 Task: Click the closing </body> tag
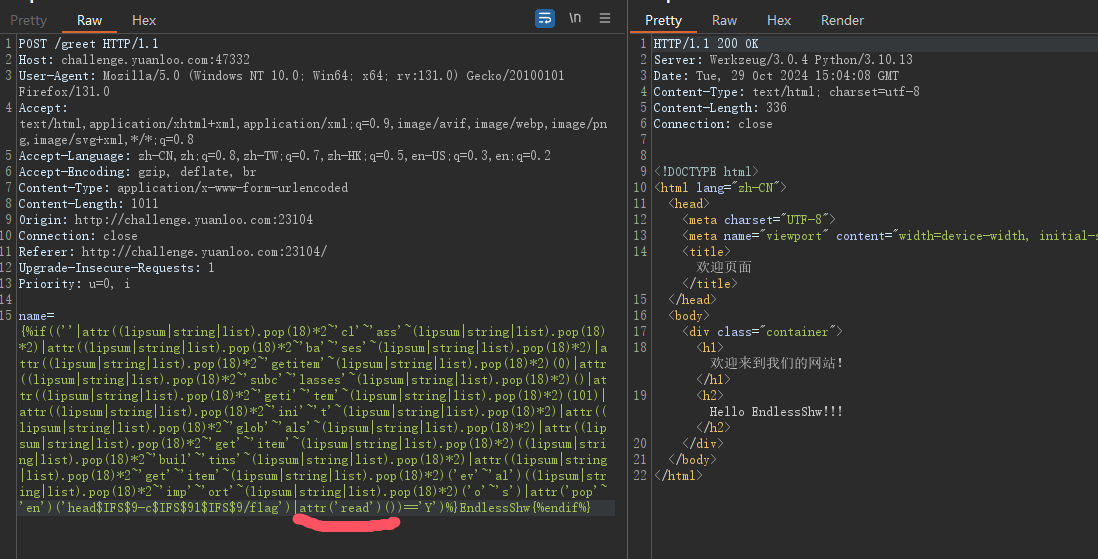[x=692, y=460]
